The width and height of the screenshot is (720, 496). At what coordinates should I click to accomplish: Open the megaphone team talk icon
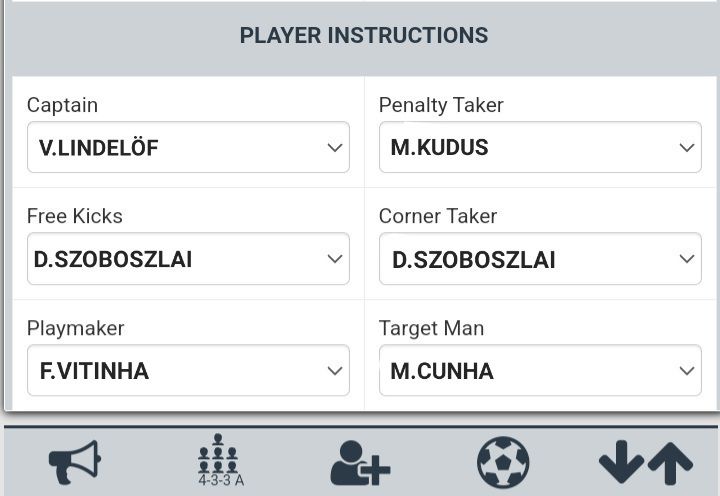click(x=75, y=464)
